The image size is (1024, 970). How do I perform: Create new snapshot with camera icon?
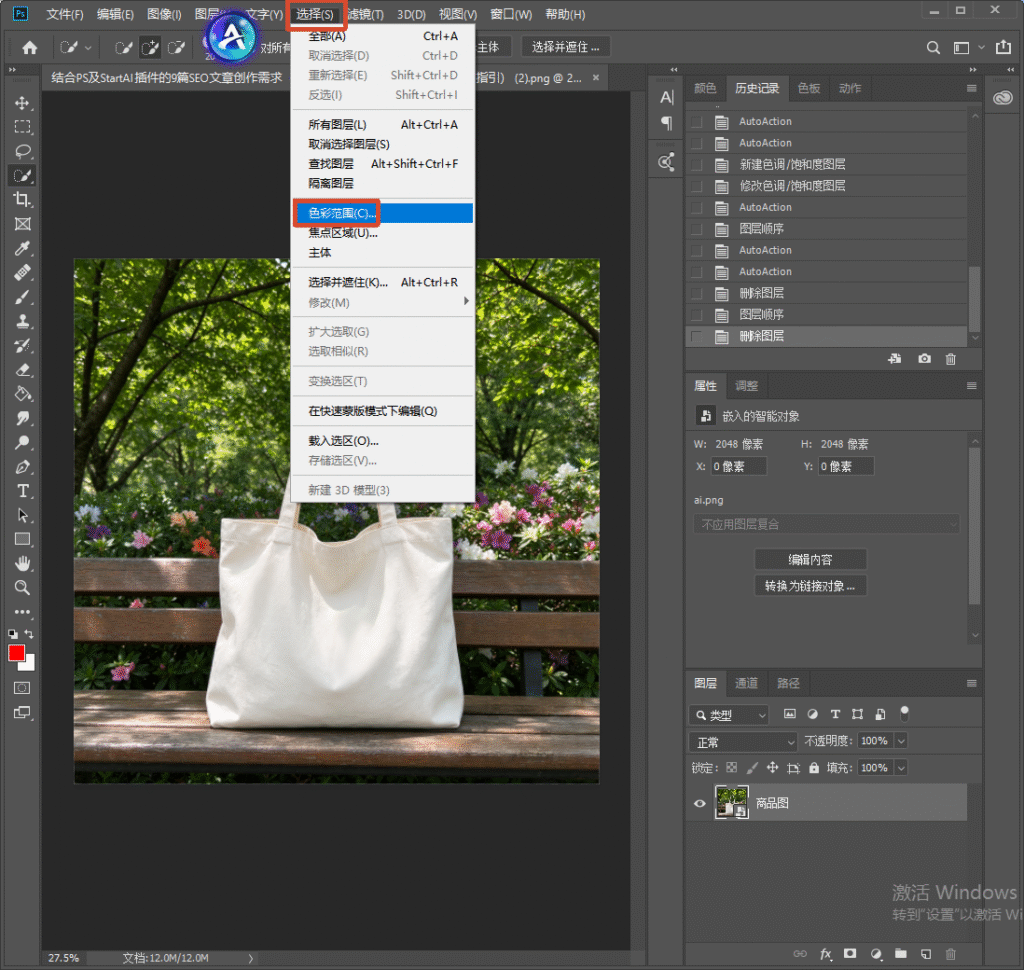click(924, 359)
